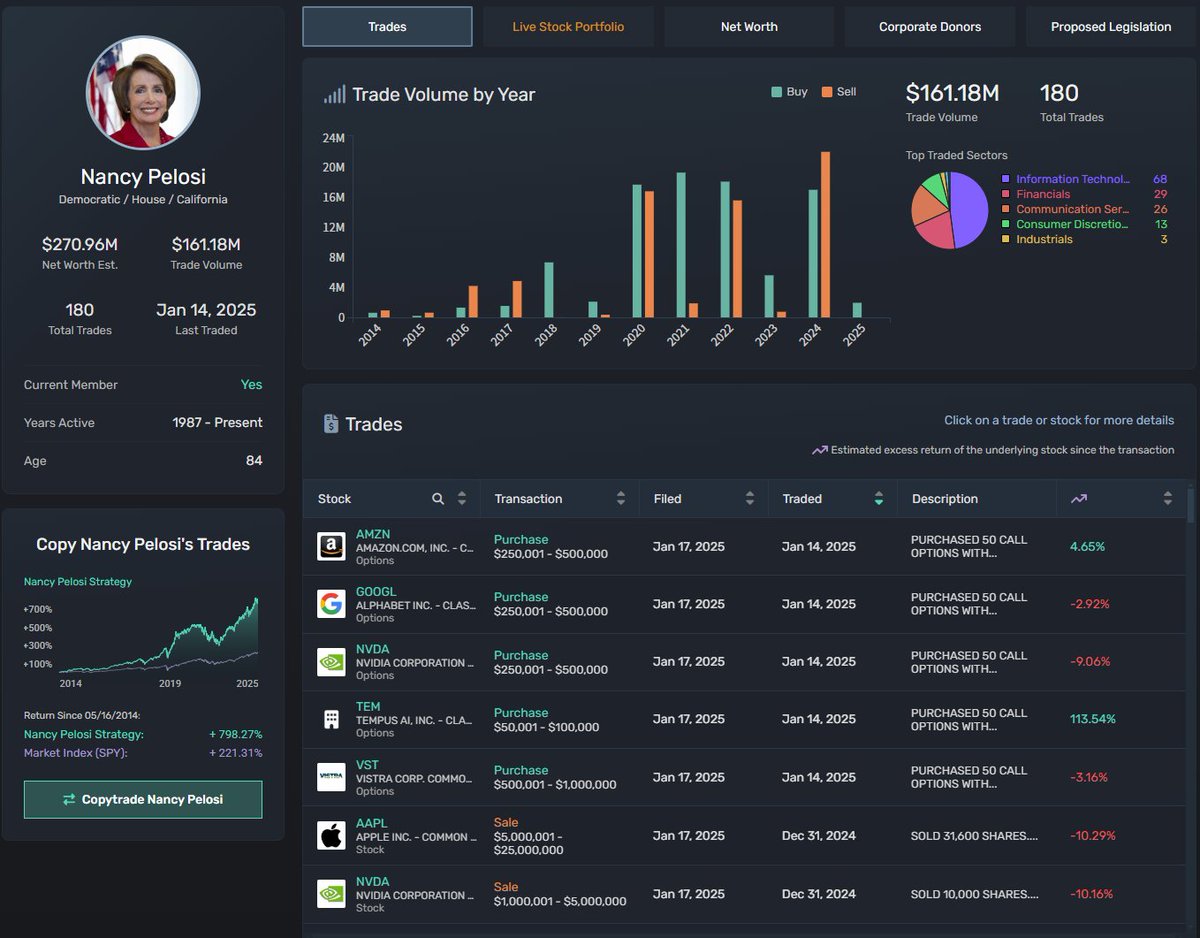Click the SOLD 31,600 SHARES description
The image size is (1200, 938).
[974, 836]
